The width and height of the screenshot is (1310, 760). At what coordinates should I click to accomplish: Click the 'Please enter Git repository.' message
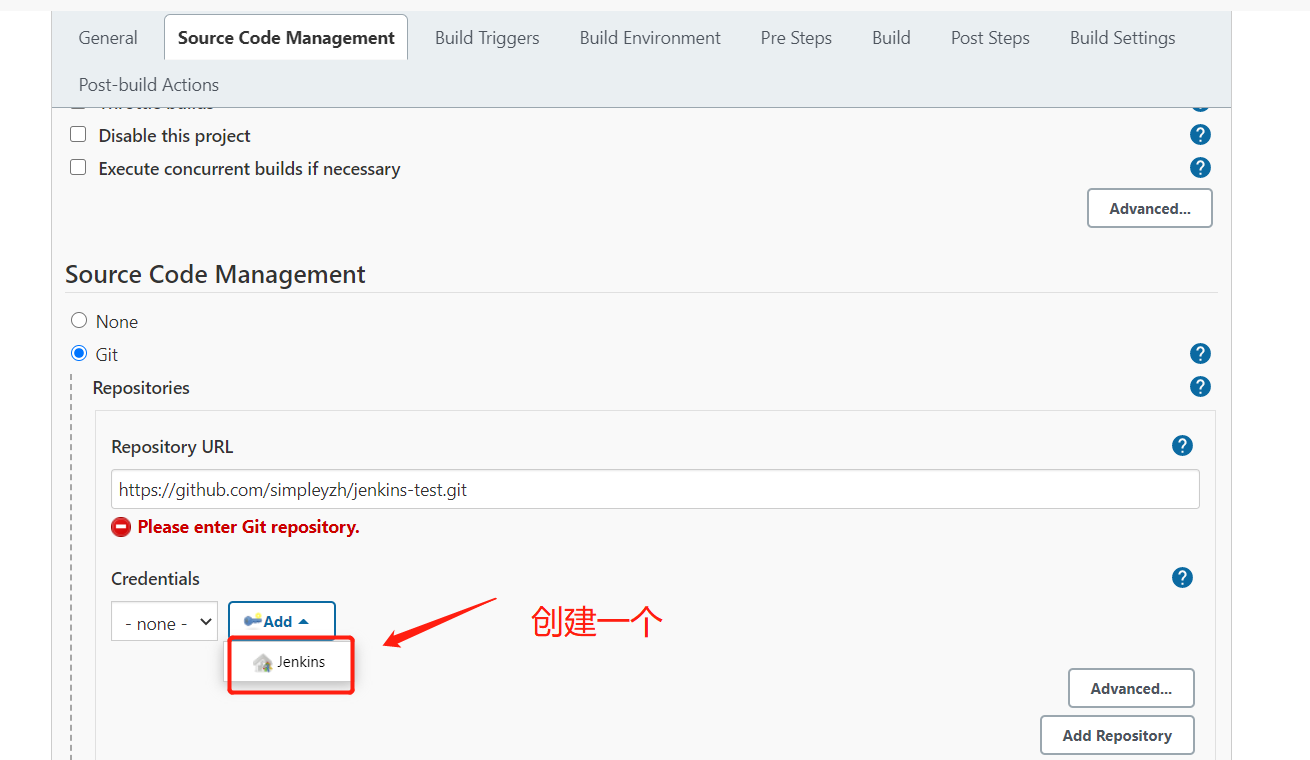pos(248,527)
